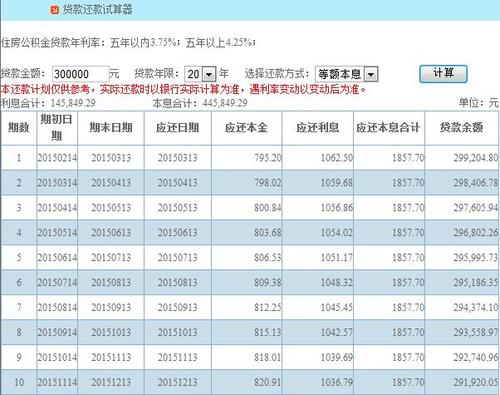
Task: Select the 利息合计 value 145,849.29
Action: [x=73, y=103]
